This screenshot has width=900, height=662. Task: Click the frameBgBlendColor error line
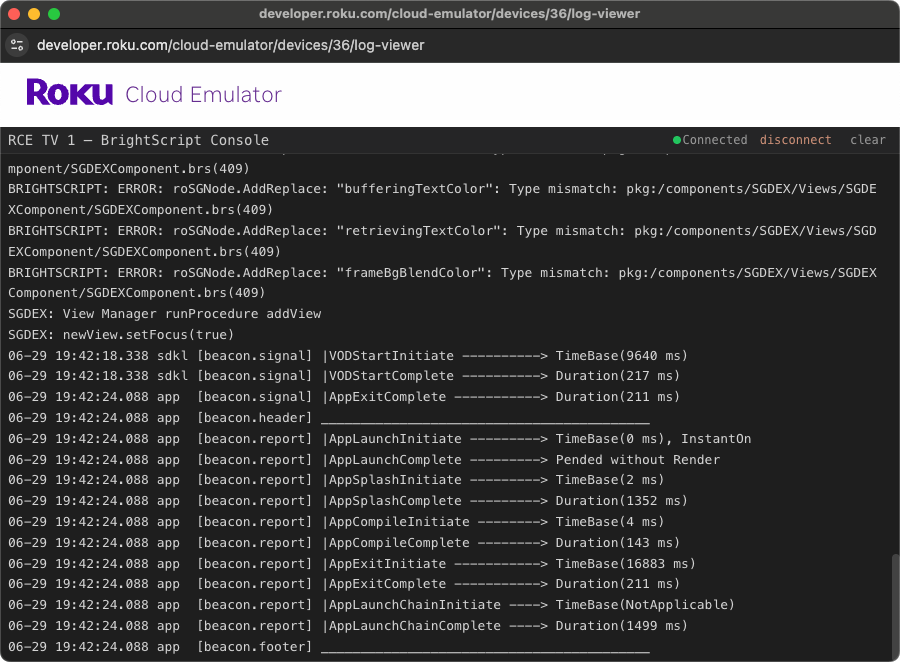point(442,282)
